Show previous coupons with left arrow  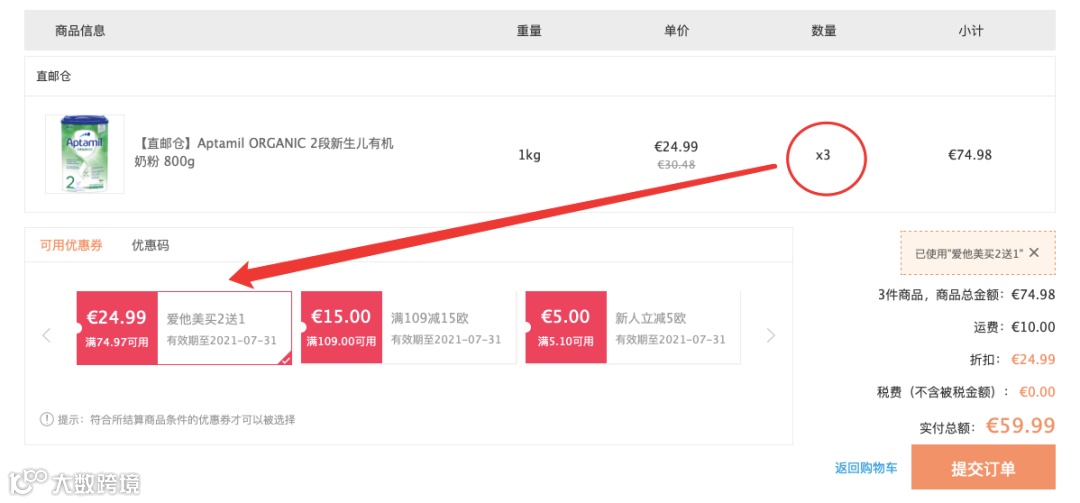pos(47,336)
